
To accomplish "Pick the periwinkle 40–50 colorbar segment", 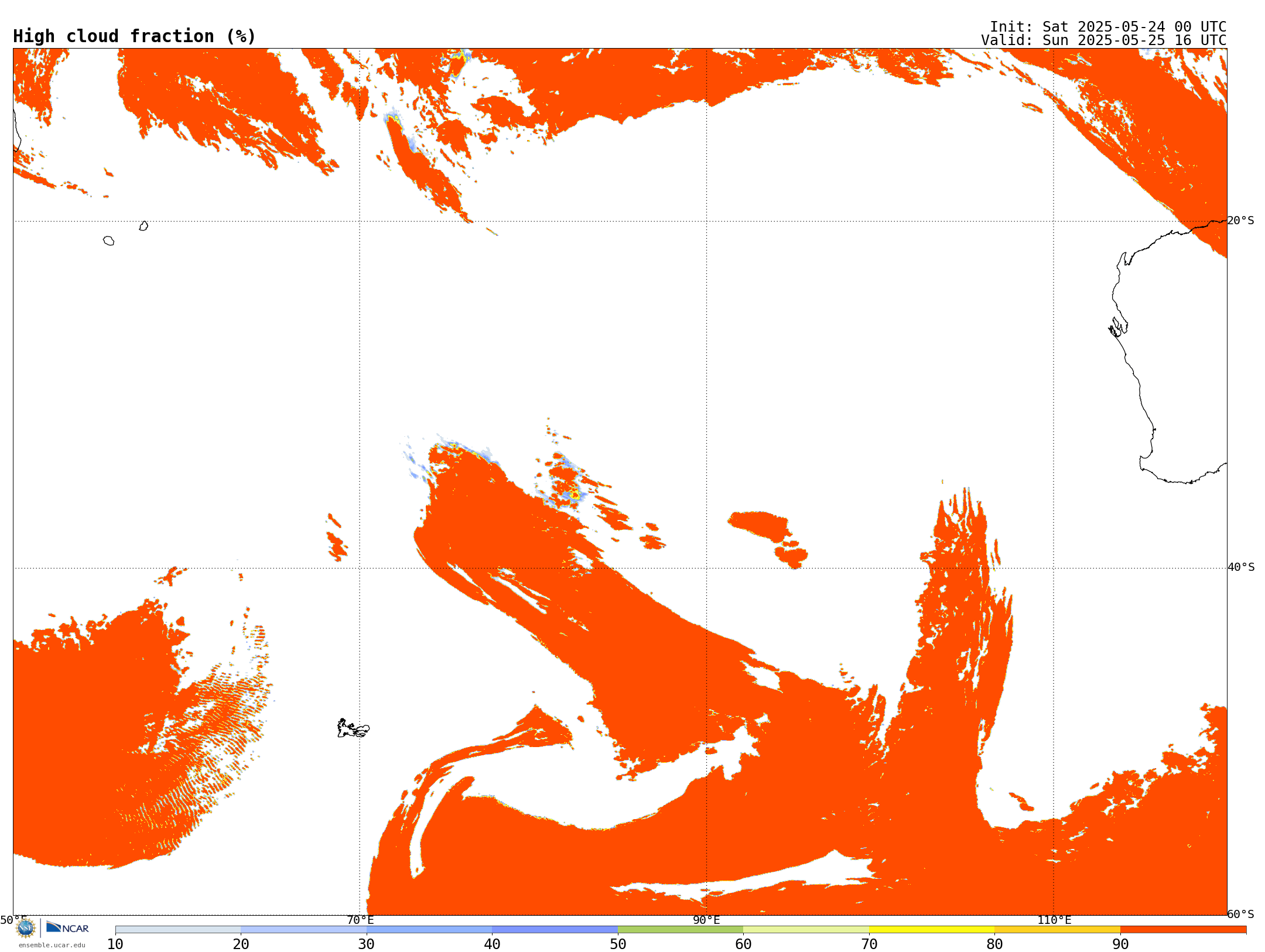I will (x=555, y=930).
